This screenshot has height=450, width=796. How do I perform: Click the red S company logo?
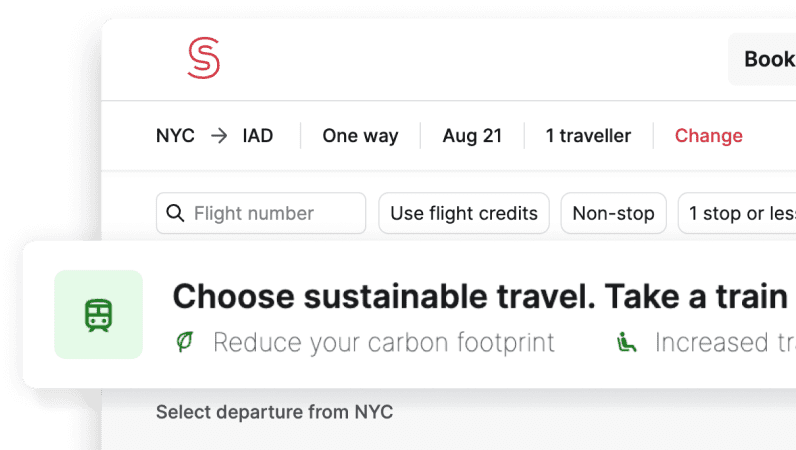point(204,58)
